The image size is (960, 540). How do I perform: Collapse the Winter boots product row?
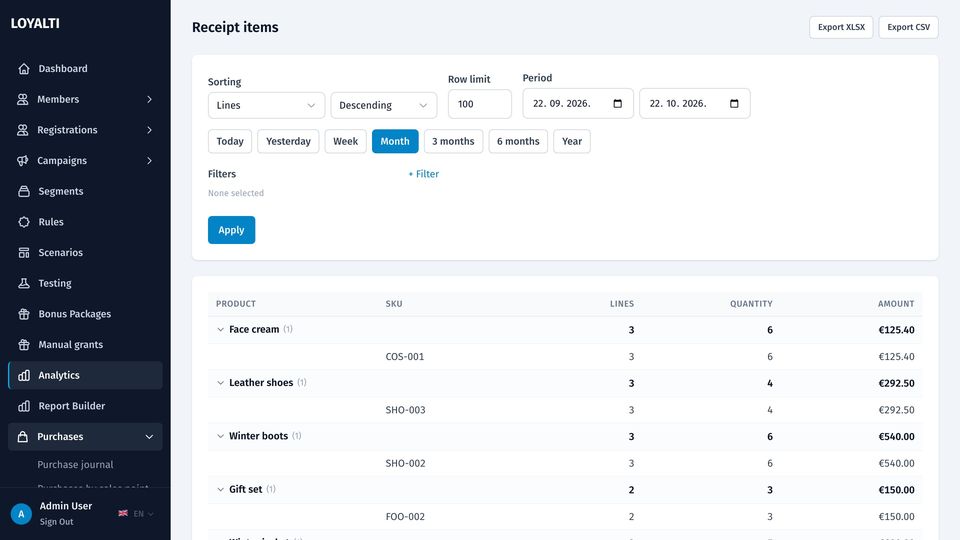coord(220,436)
